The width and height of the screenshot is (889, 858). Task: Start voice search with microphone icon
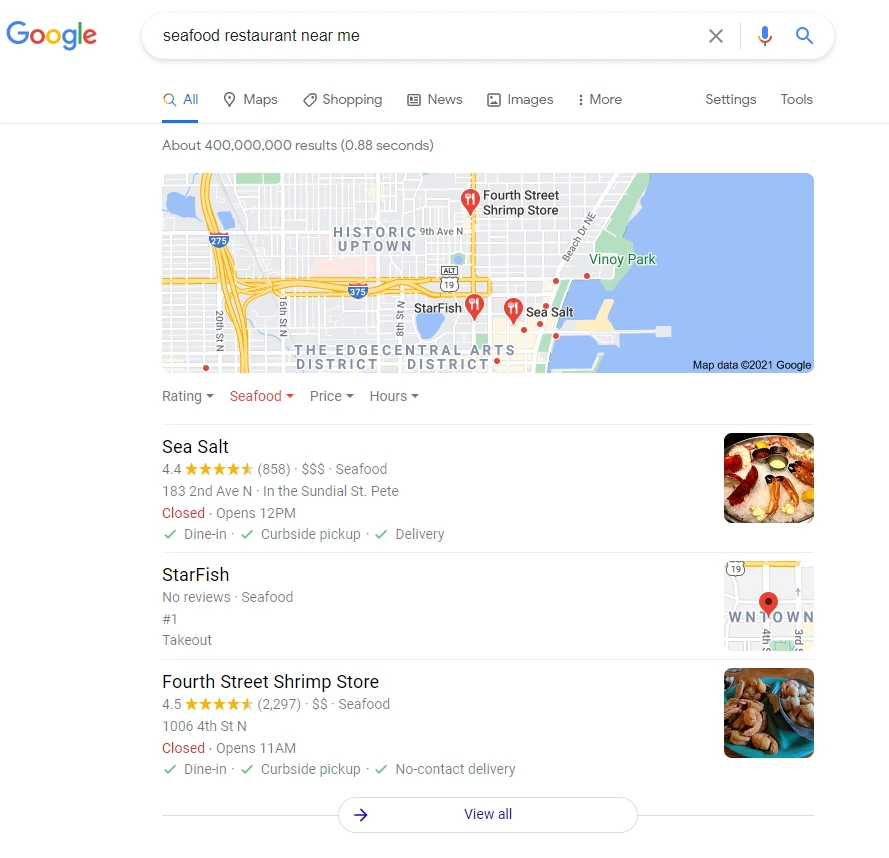pyautogui.click(x=764, y=36)
